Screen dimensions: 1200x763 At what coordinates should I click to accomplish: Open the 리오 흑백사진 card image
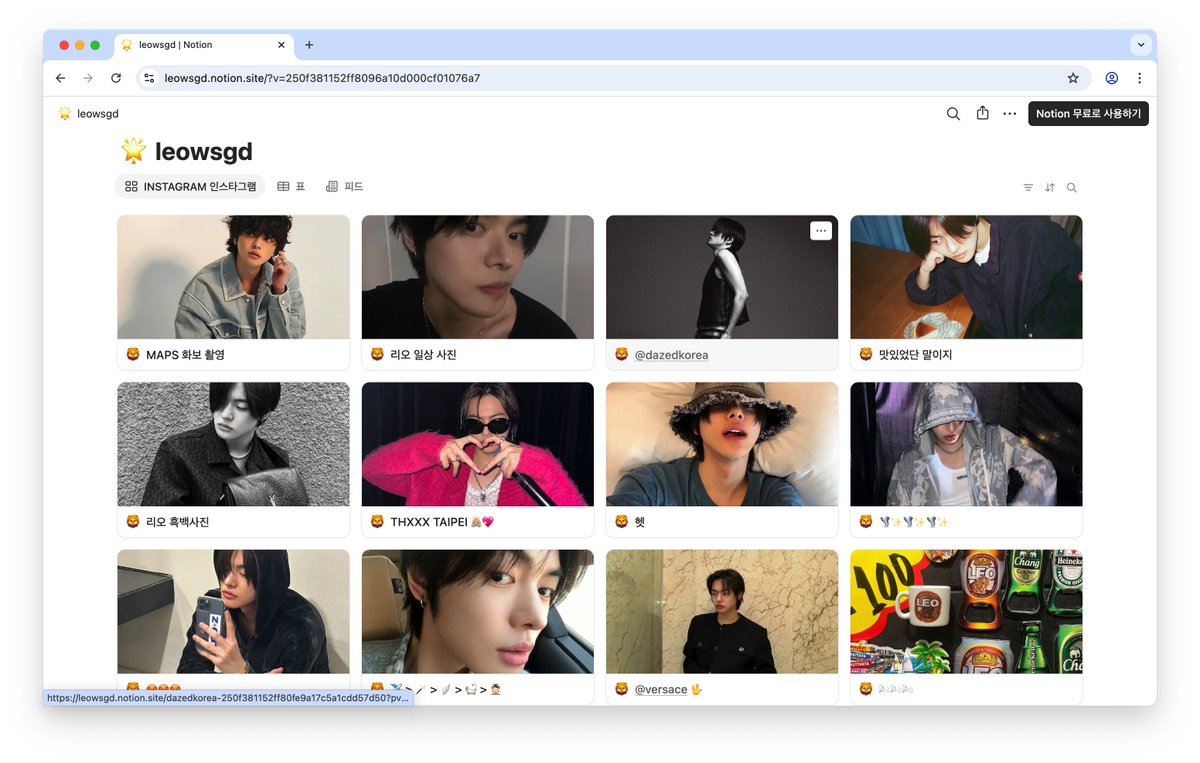pos(233,444)
